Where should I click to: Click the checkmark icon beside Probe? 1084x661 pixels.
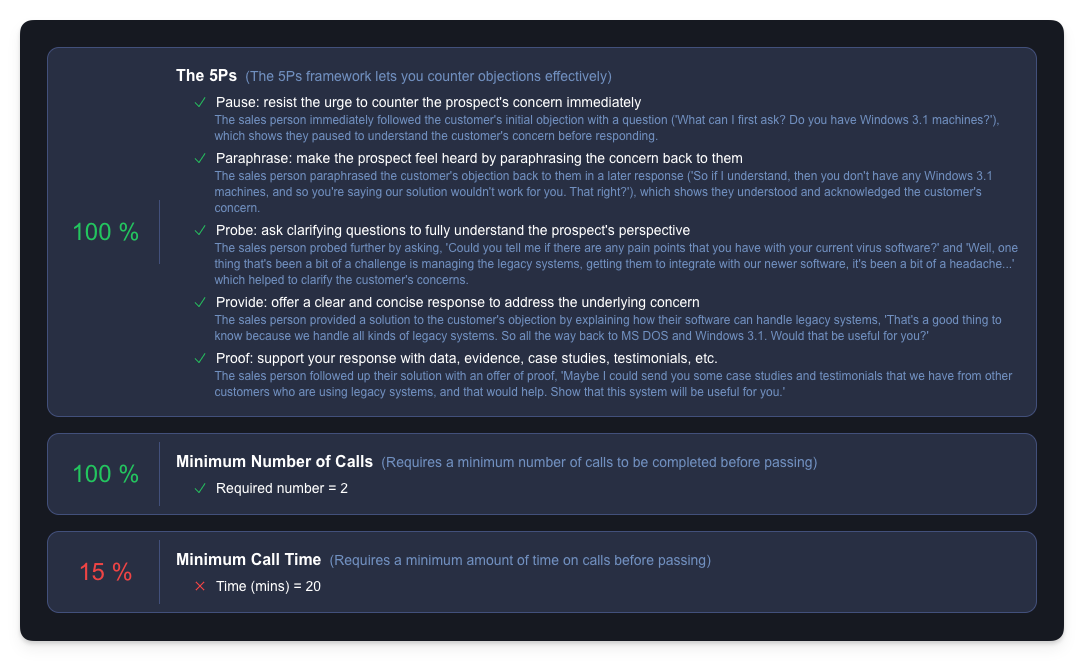pyautogui.click(x=199, y=231)
